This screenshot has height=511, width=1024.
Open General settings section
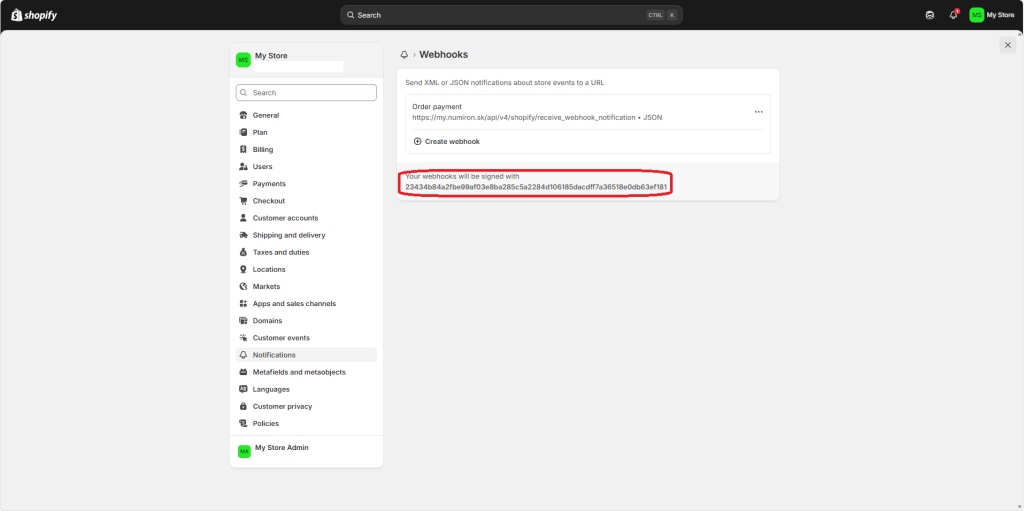(x=265, y=115)
